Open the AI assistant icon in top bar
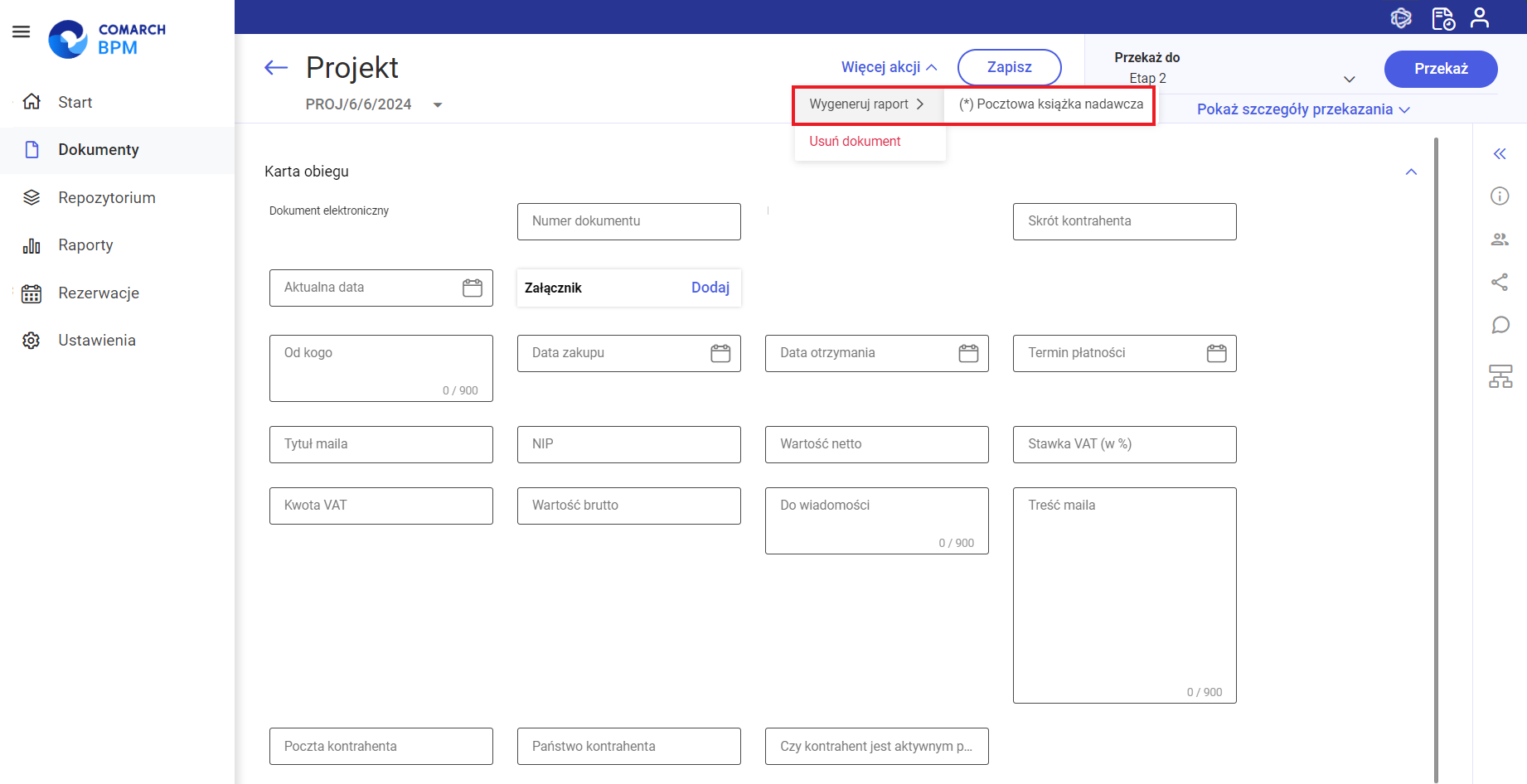The width and height of the screenshot is (1527, 784). (1401, 17)
